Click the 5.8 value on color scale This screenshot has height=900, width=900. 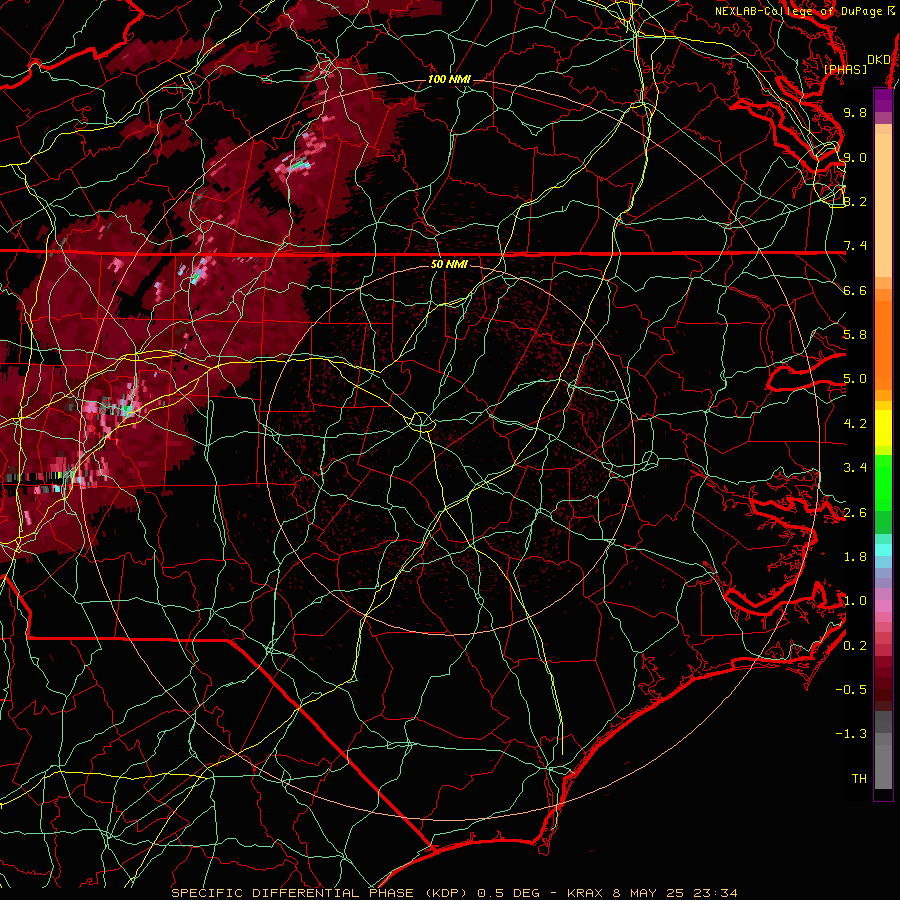(x=855, y=335)
